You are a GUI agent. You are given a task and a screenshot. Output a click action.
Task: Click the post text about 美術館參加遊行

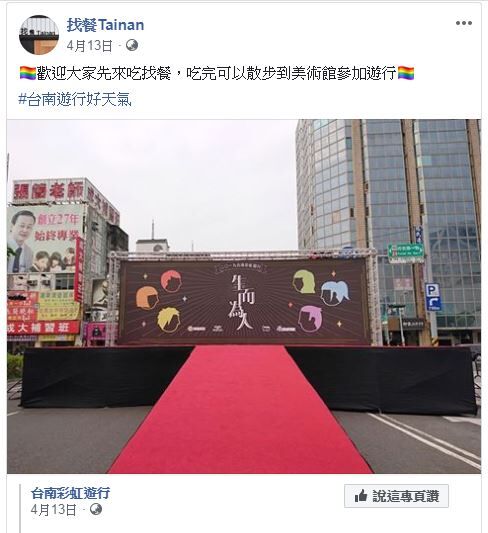click(x=217, y=73)
